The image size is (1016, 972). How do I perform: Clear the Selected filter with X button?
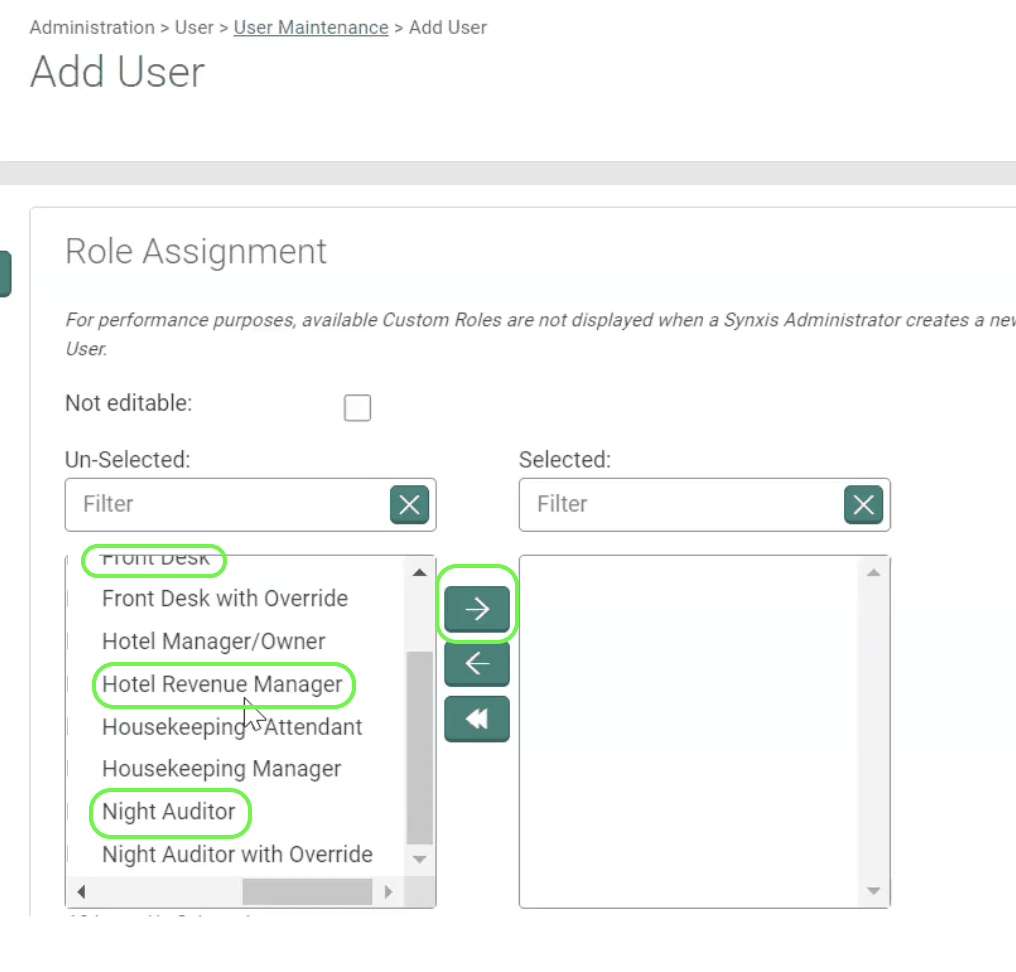click(863, 505)
